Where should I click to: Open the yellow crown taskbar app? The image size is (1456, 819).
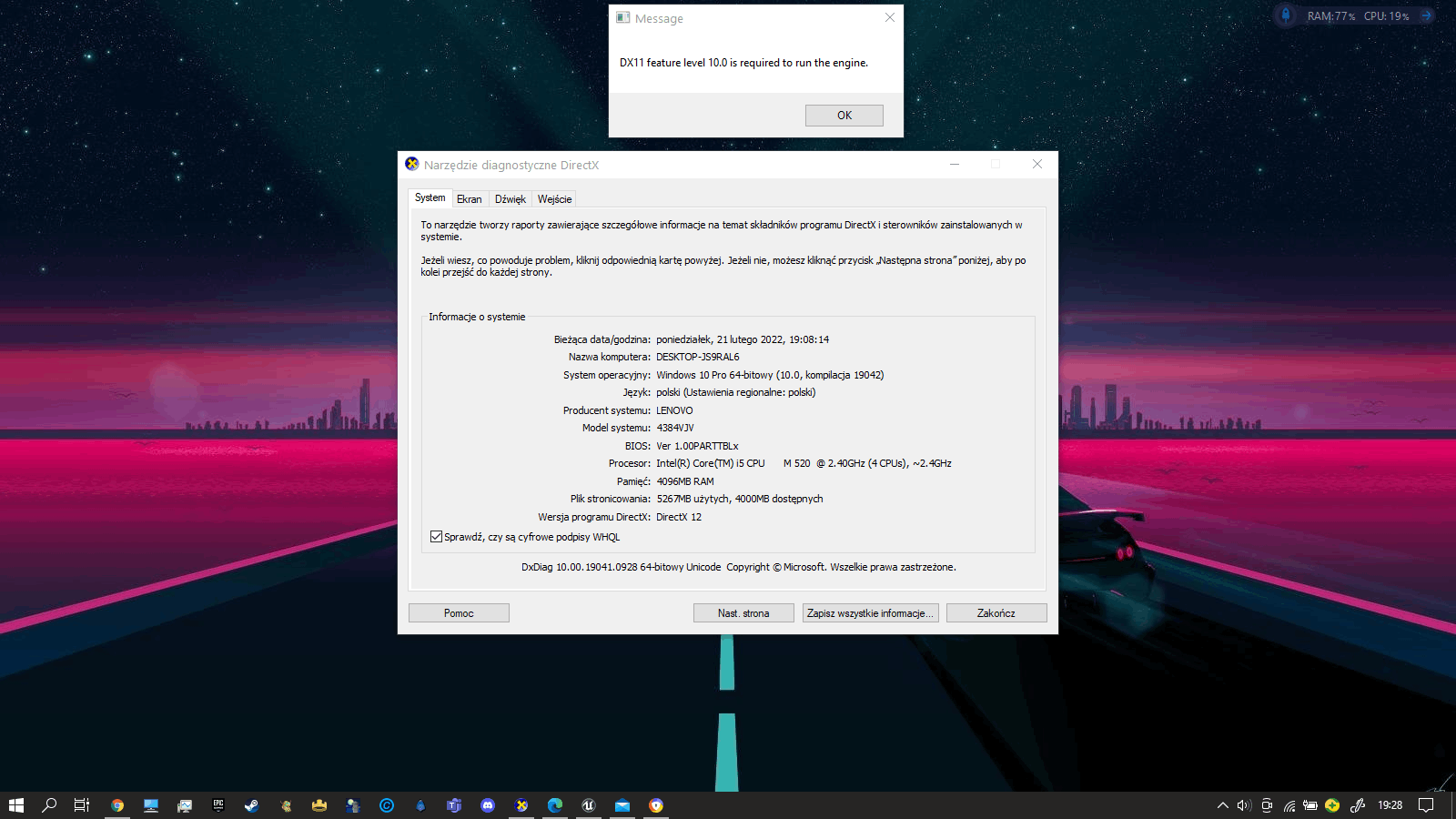[319, 805]
